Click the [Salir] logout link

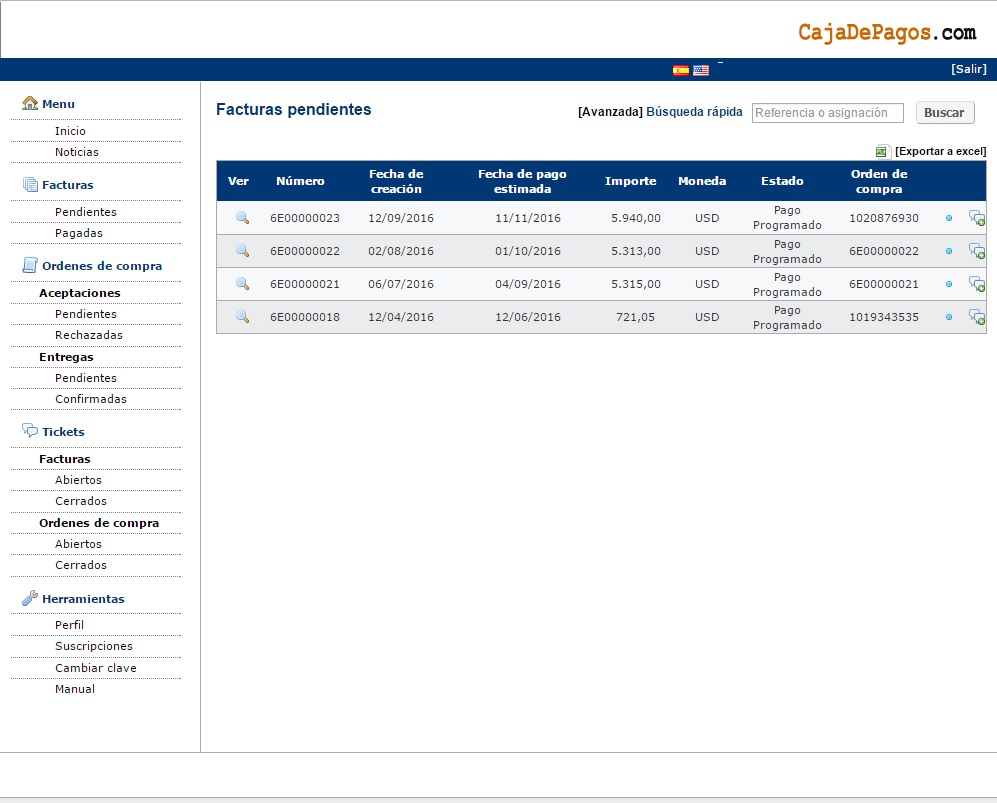pyautogui.click(x=969, y=69)
